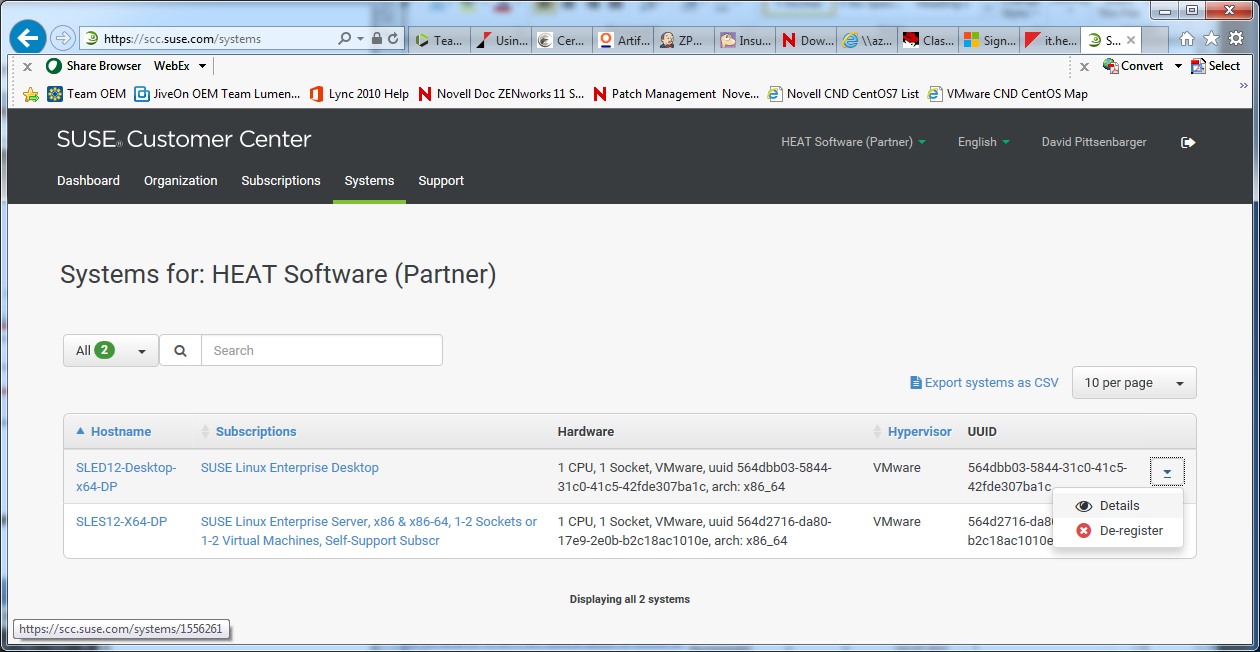Viewport: 1260px width, 652px height.
Task: Click the Hardware column header text
Action: pyautogui.click(x=586, y=432)
